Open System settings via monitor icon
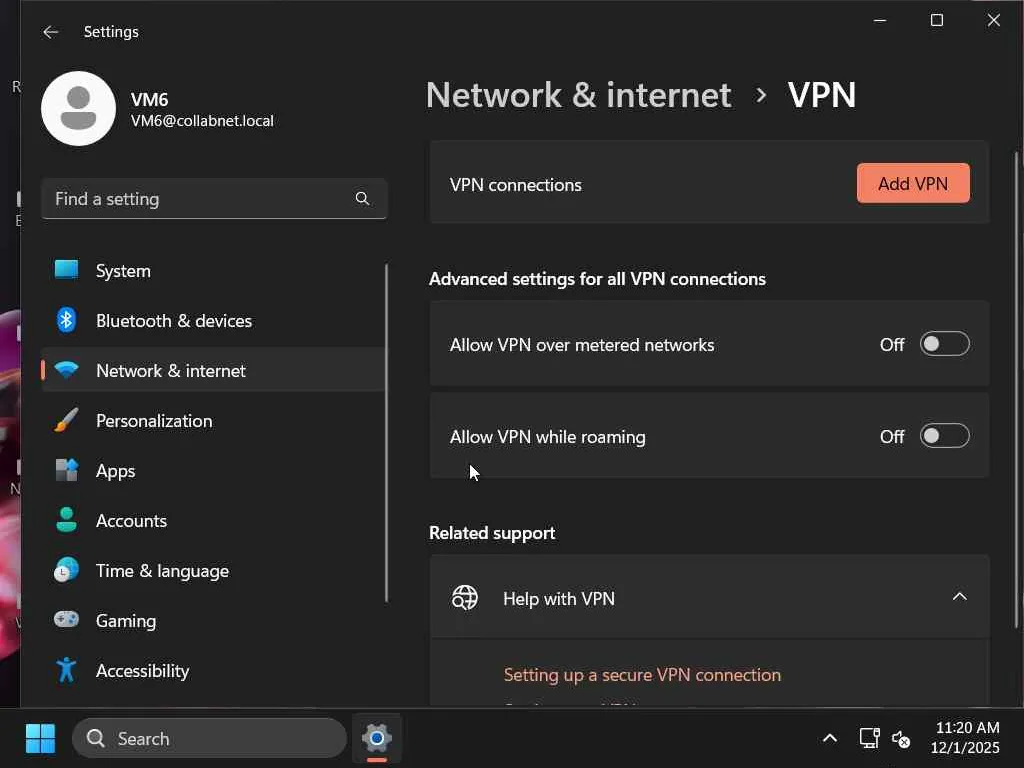Screen dimensions: 1024x768 66,270
